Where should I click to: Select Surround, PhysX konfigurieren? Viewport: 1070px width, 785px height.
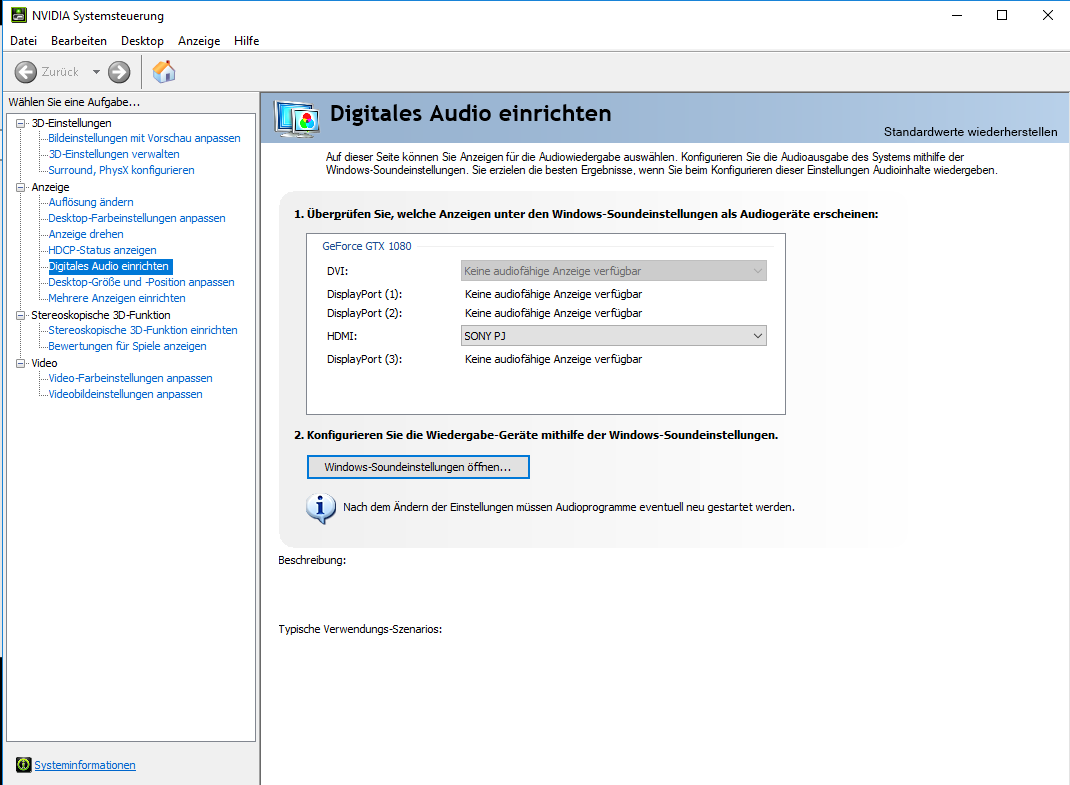click(x=121, y=170)
